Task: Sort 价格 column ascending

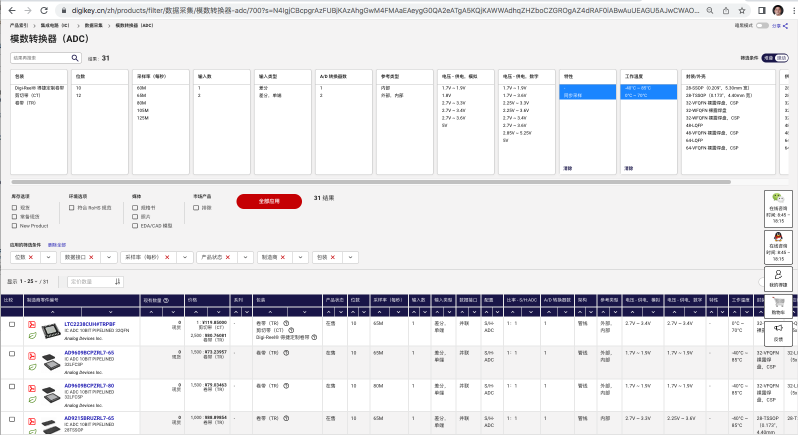Action: pos(196,312)
